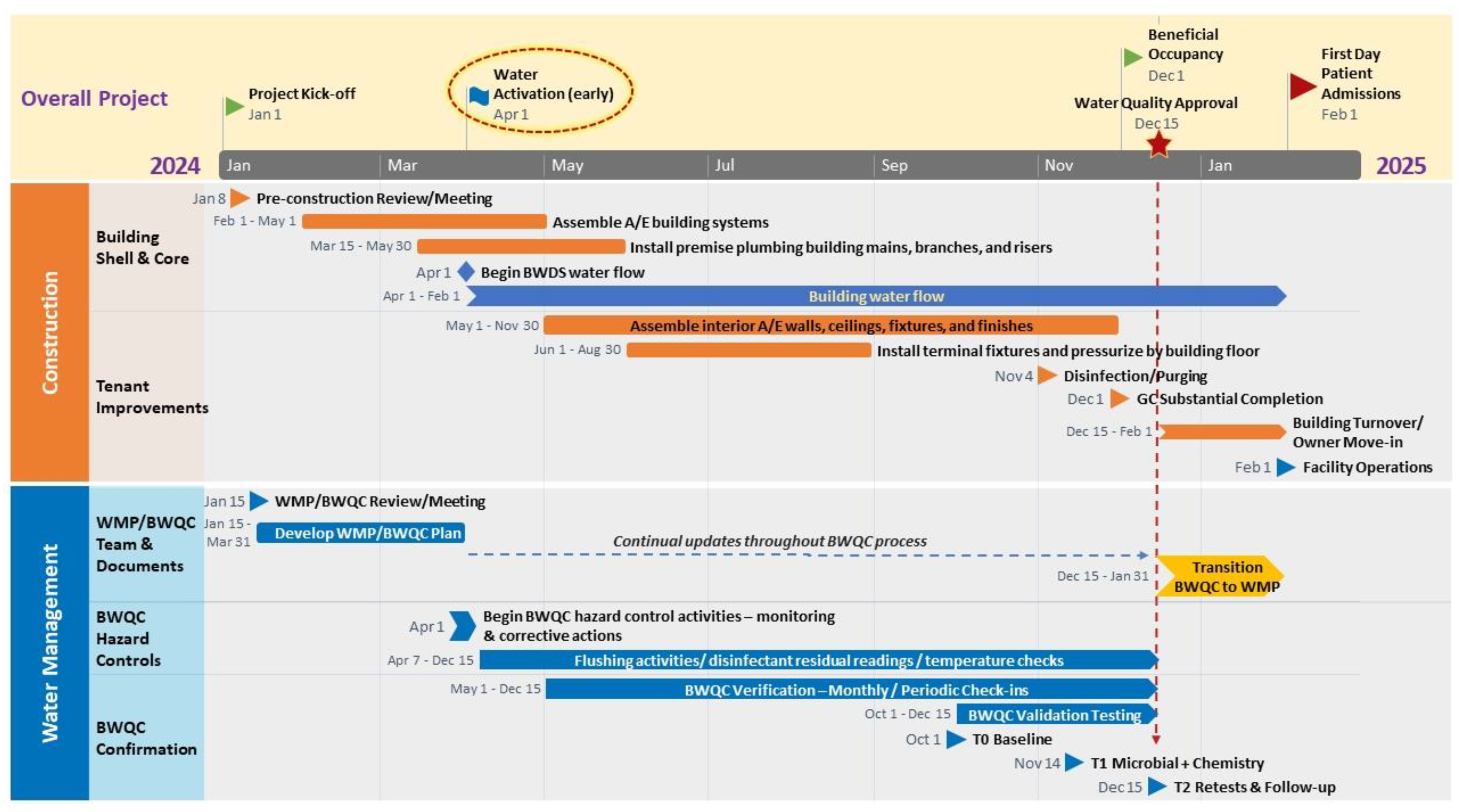
Task: Click the blue diamond Begin BWDS water flow
Action: pyautogui.click(x=466, y=272)
